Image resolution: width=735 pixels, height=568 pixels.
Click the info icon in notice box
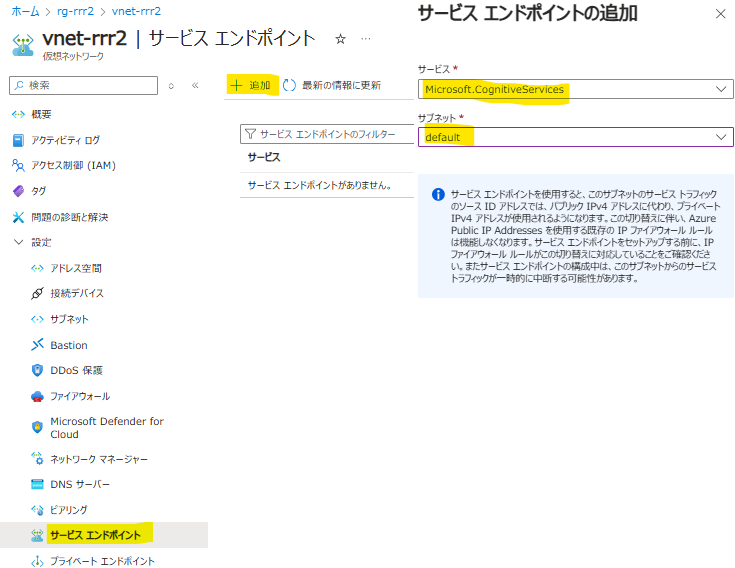pyautogui.click(x=438, y=194)
